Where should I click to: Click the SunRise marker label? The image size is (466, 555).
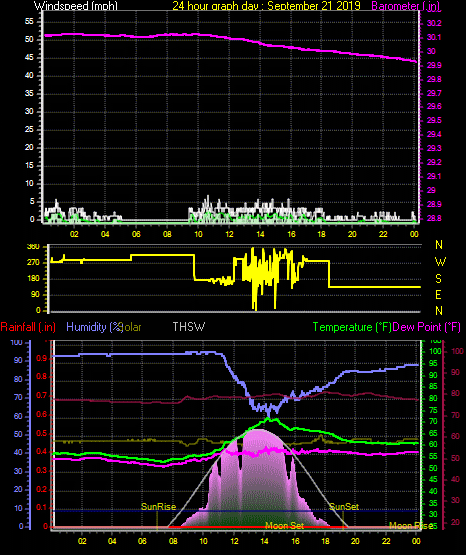[x=159, y=507]
